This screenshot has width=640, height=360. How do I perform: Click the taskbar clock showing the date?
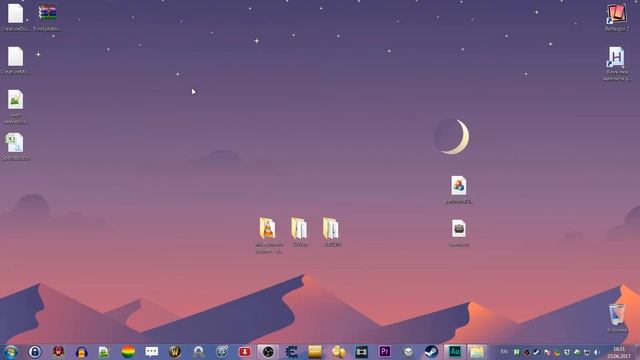[619, 352]
